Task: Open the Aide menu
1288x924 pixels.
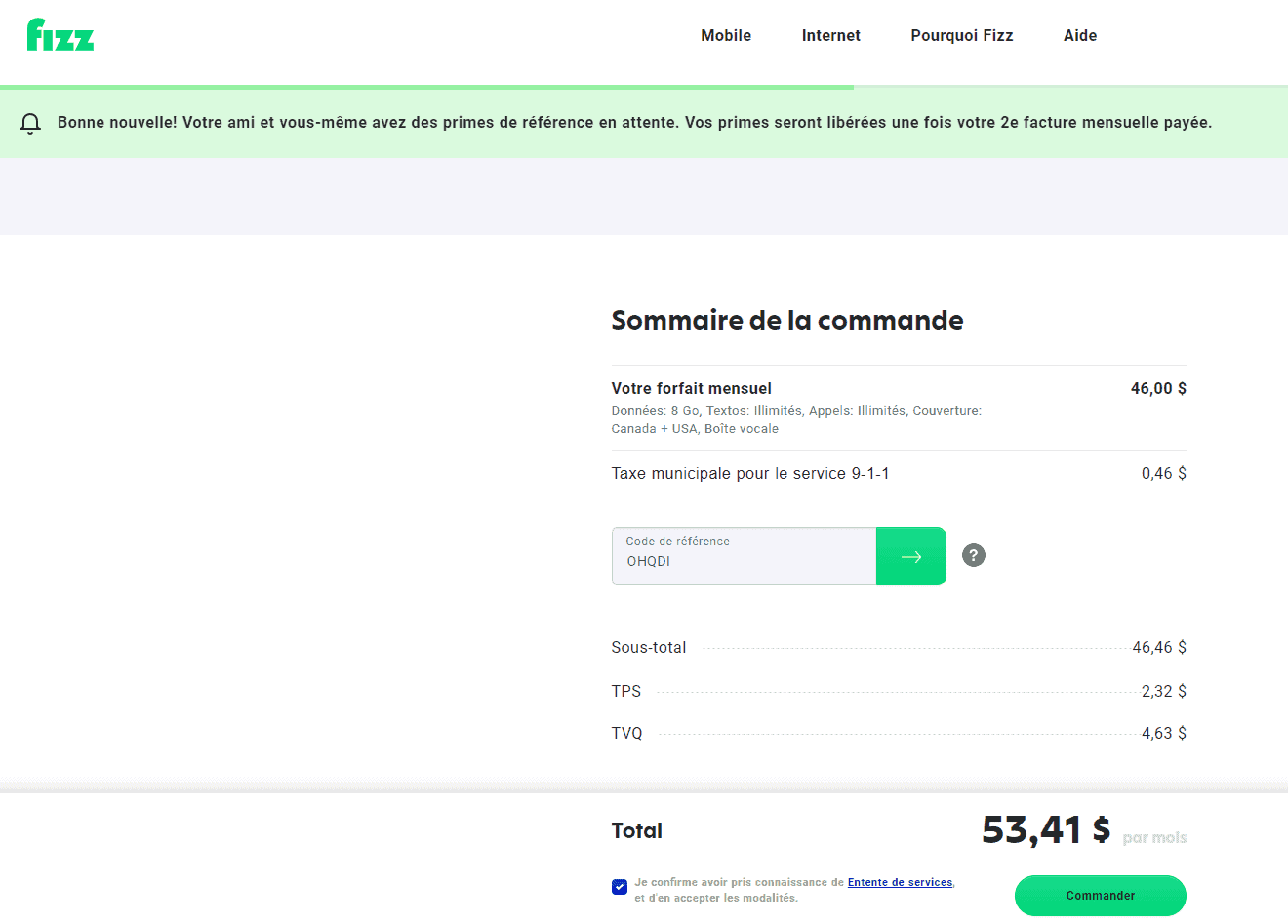Action: coord(1079,36)
